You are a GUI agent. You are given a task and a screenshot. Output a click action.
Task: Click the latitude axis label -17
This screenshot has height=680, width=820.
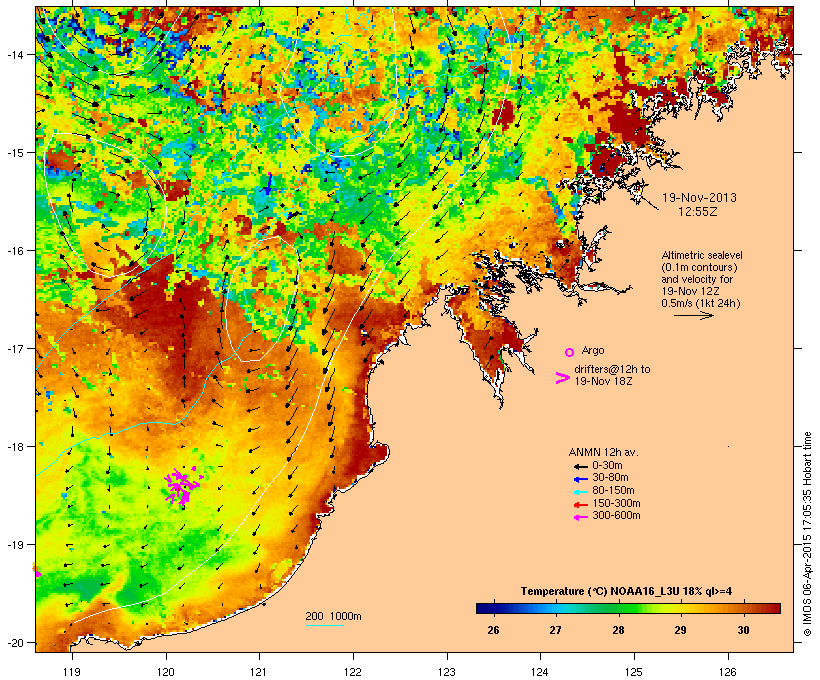[14, 349]
